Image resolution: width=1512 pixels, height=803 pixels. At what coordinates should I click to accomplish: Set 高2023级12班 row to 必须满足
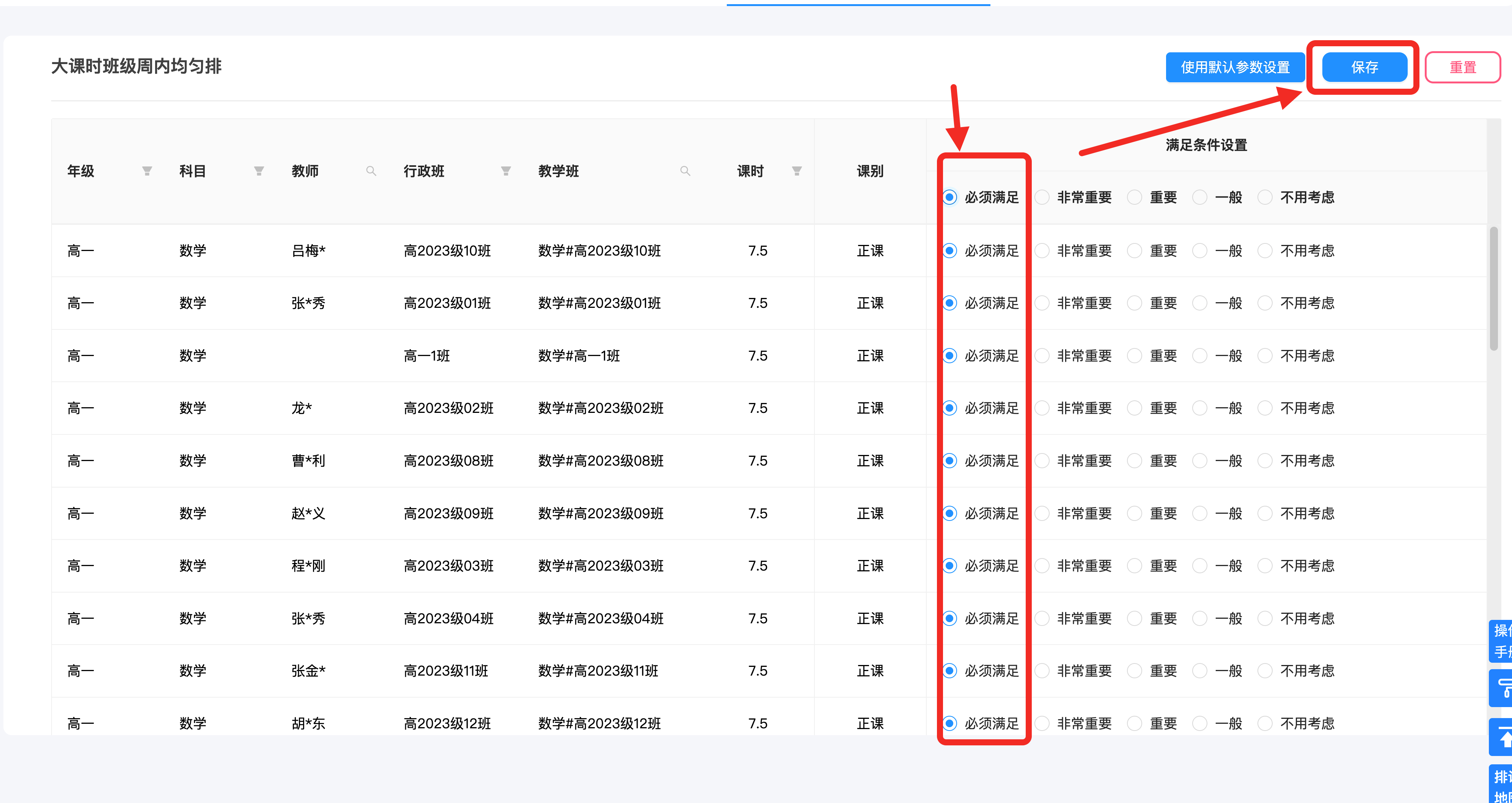pos(950,723)
